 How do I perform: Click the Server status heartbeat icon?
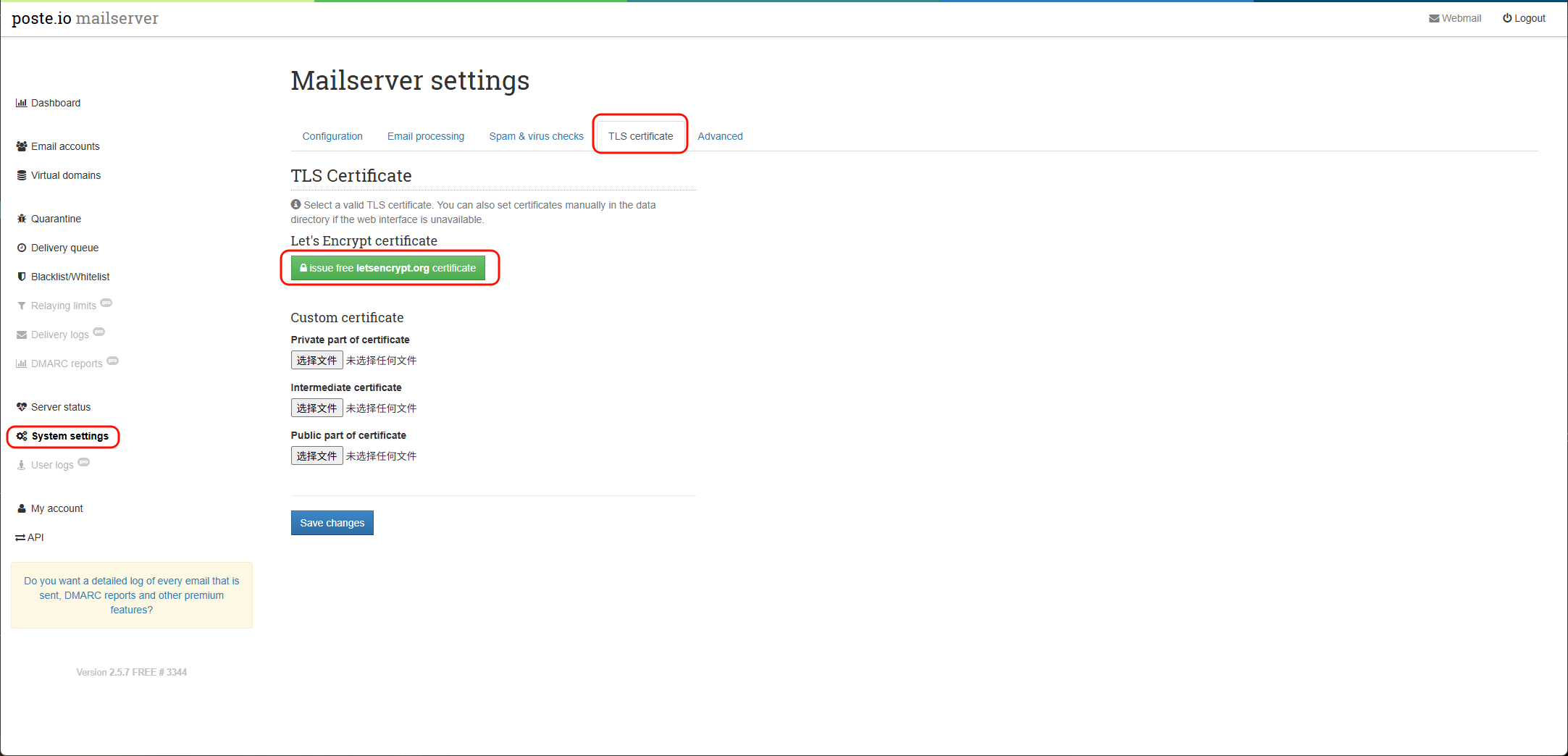21,407
